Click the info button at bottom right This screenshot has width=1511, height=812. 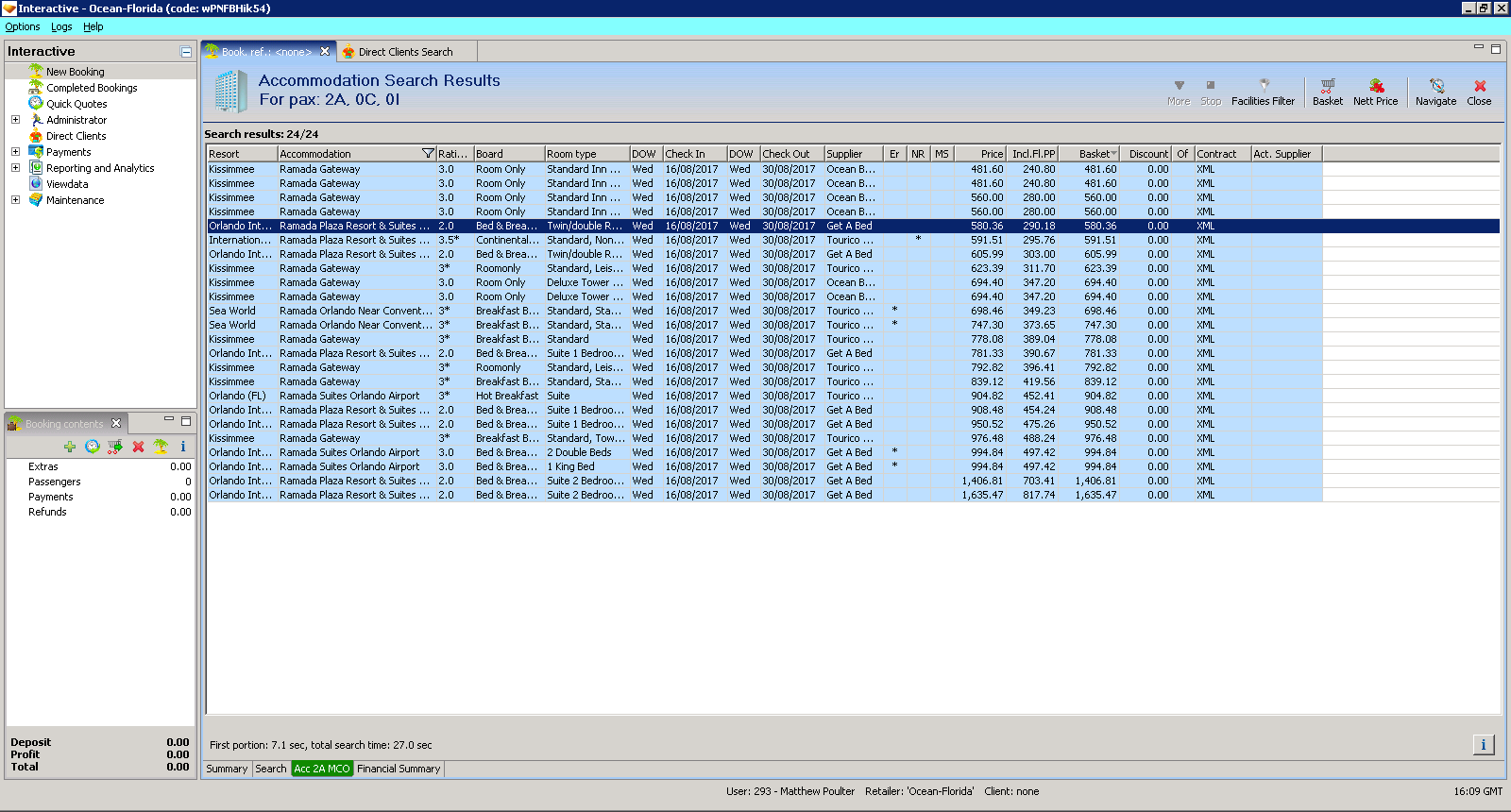pos(1484,745)
